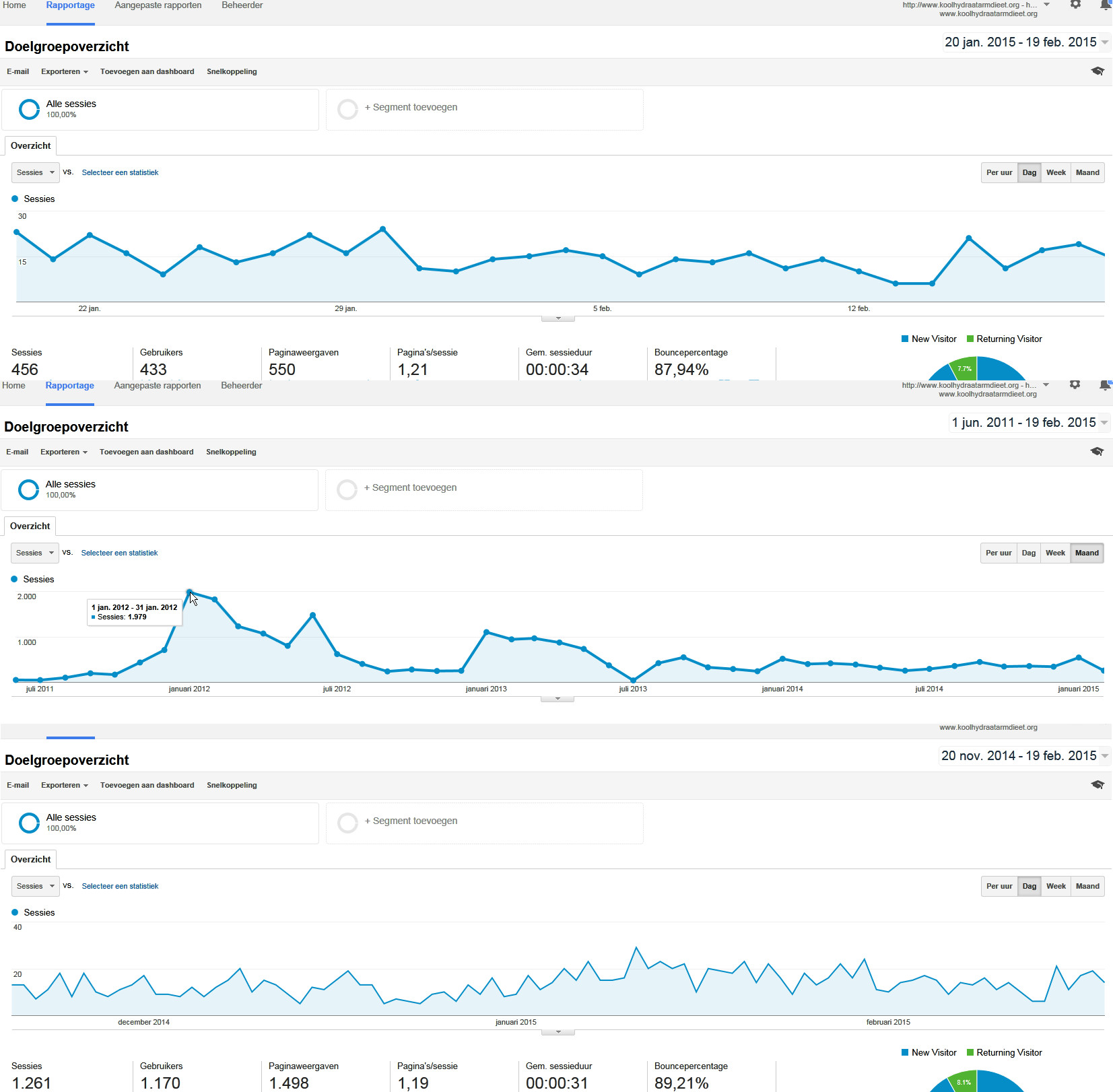The width and height of the screenshot is (1113, 1092).
Task: Click Selecteer een statistiek in 1 jun. 2011 report
Action: point(120,553)
